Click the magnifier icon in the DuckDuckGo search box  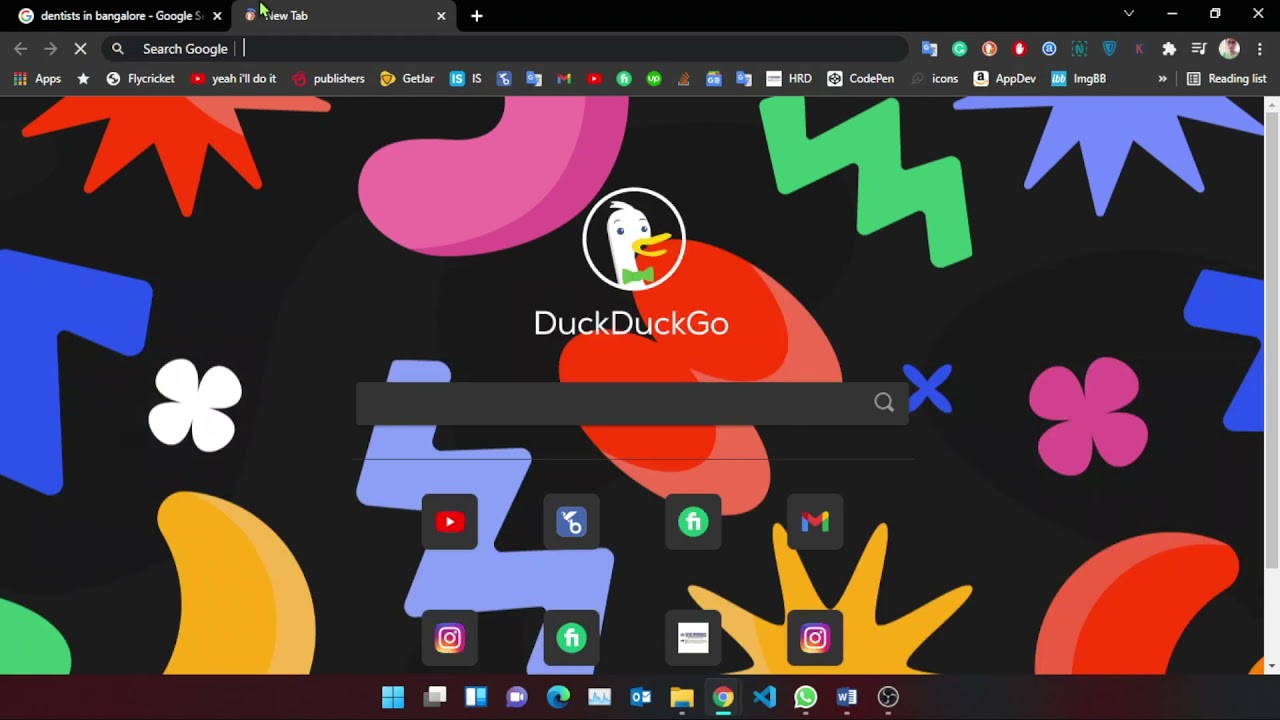[x=884, y=402]
